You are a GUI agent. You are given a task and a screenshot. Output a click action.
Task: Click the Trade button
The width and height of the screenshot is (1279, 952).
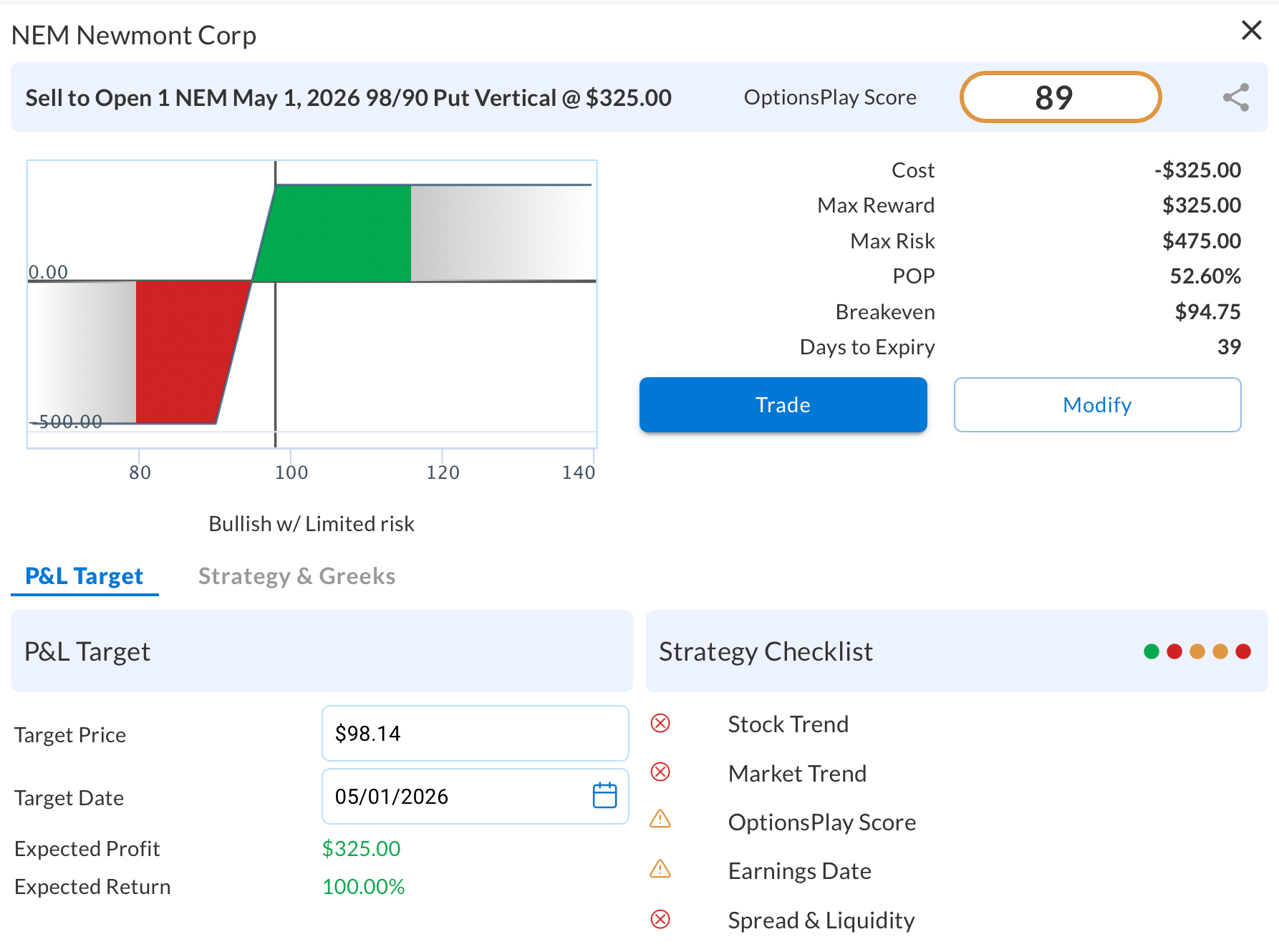coord(783,404)
